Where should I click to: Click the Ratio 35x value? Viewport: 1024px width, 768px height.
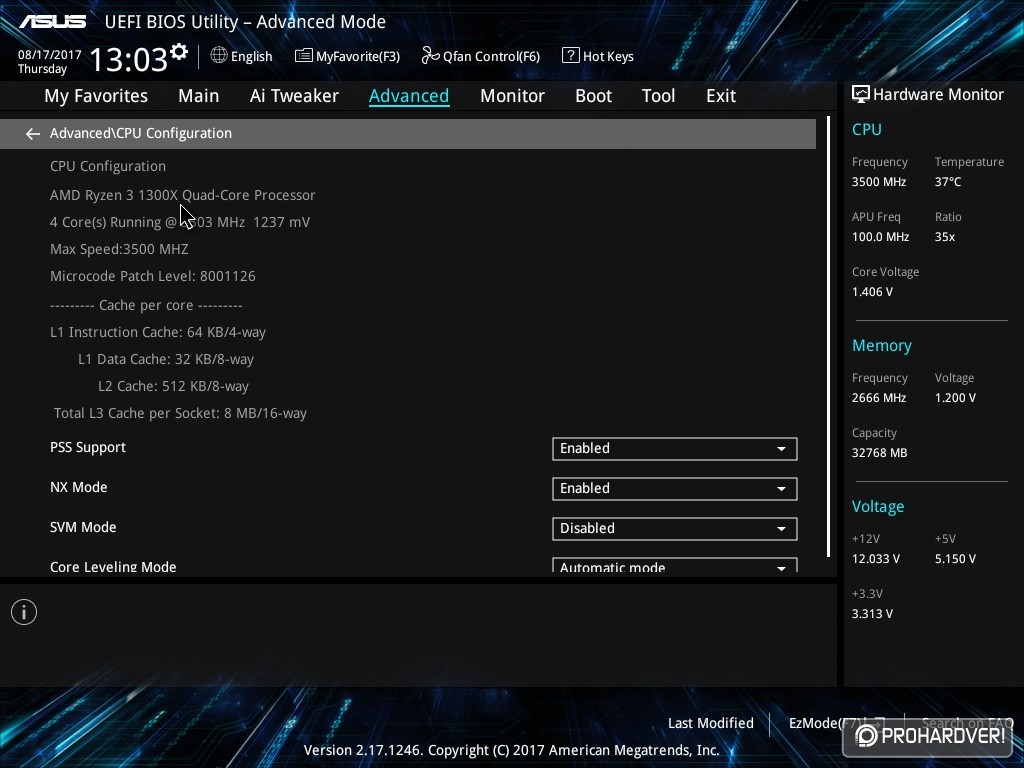click(x=944, y=237)
